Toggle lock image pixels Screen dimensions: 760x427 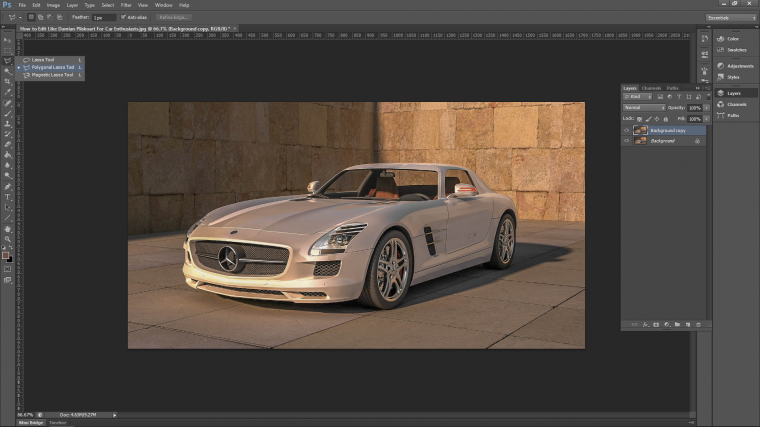pyautogui.click(x=648, y=119)
